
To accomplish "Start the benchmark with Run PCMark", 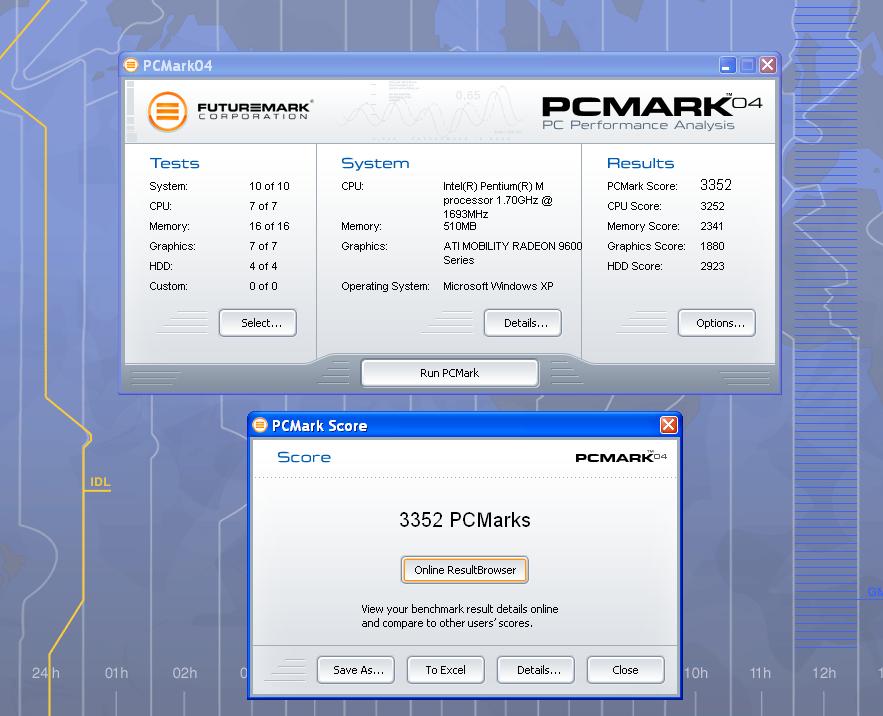I will (449, 373).
